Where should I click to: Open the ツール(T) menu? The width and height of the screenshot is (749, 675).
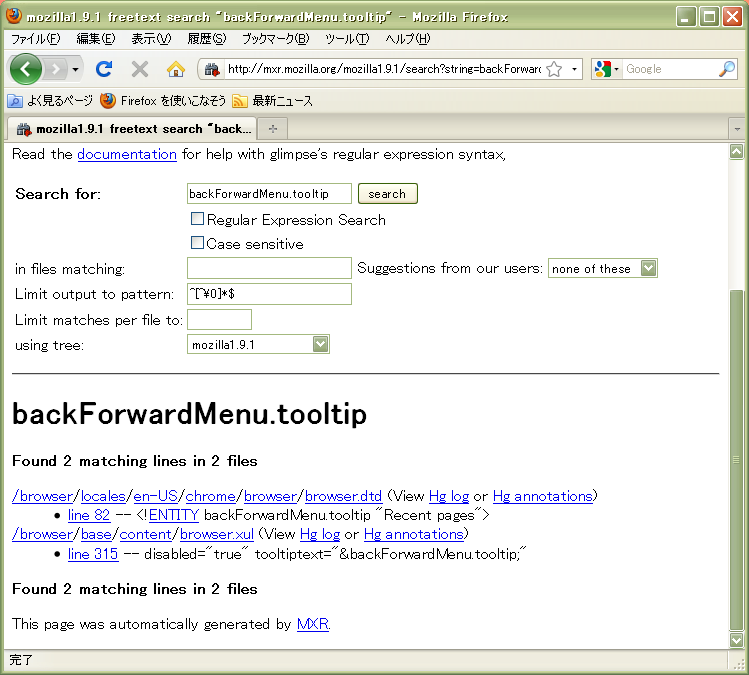[x=347, y=39]
